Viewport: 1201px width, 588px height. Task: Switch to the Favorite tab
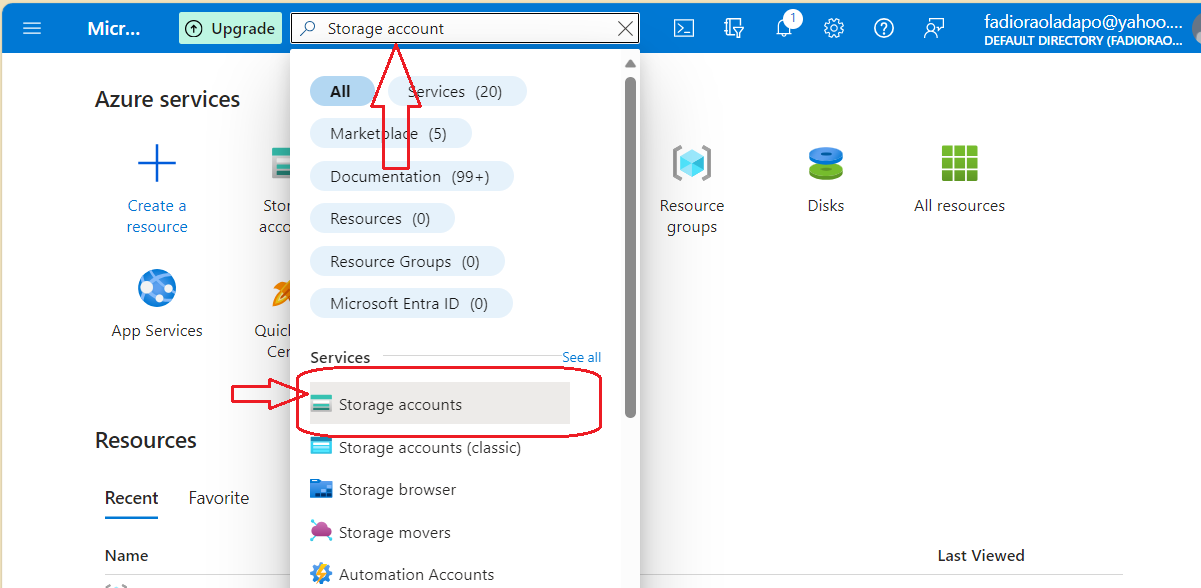pos(218,498)
